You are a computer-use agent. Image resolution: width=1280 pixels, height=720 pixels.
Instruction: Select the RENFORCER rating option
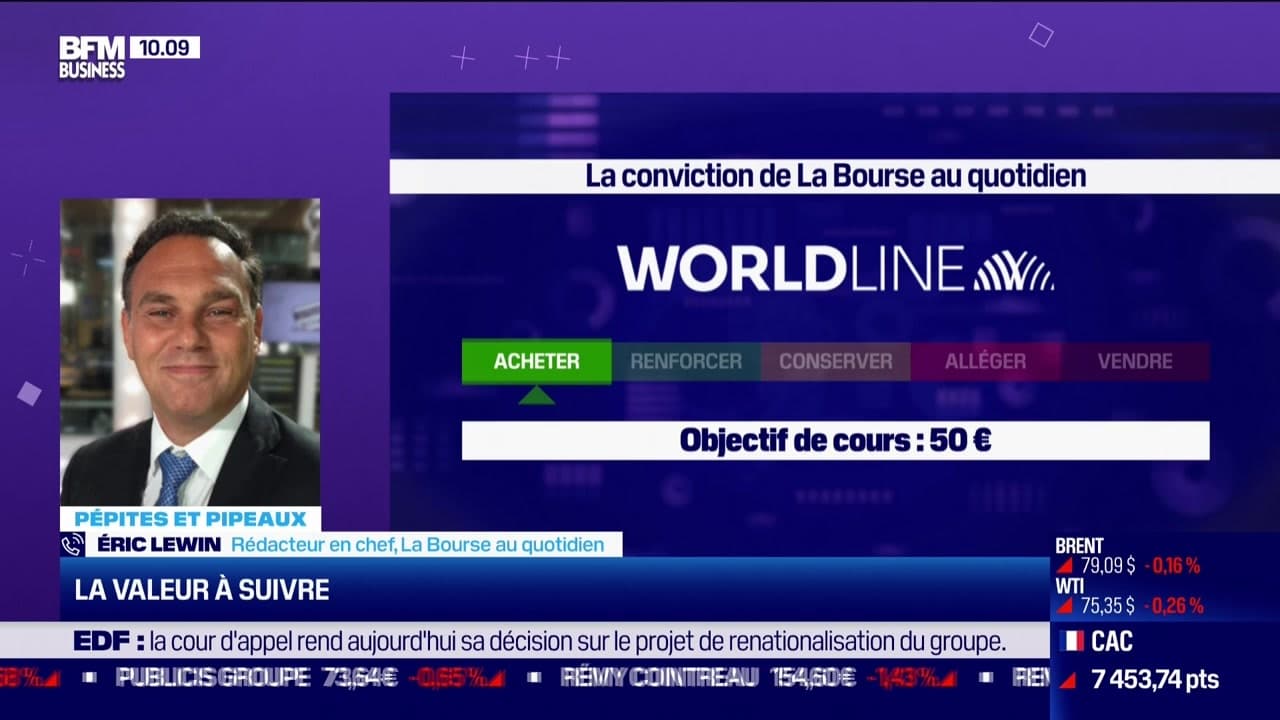[x=686, y=361]
